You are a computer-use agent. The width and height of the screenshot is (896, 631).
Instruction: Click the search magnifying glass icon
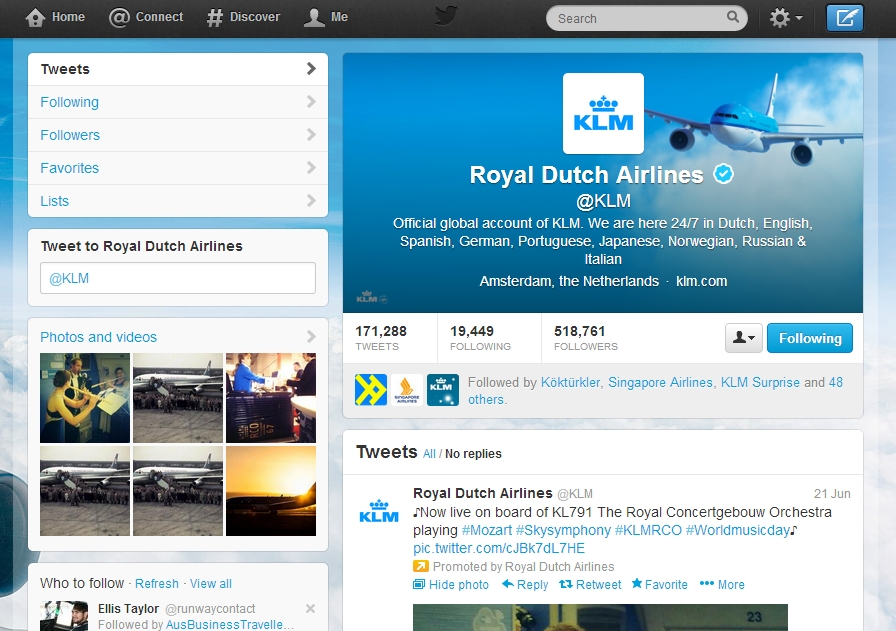tap(733, 17)
